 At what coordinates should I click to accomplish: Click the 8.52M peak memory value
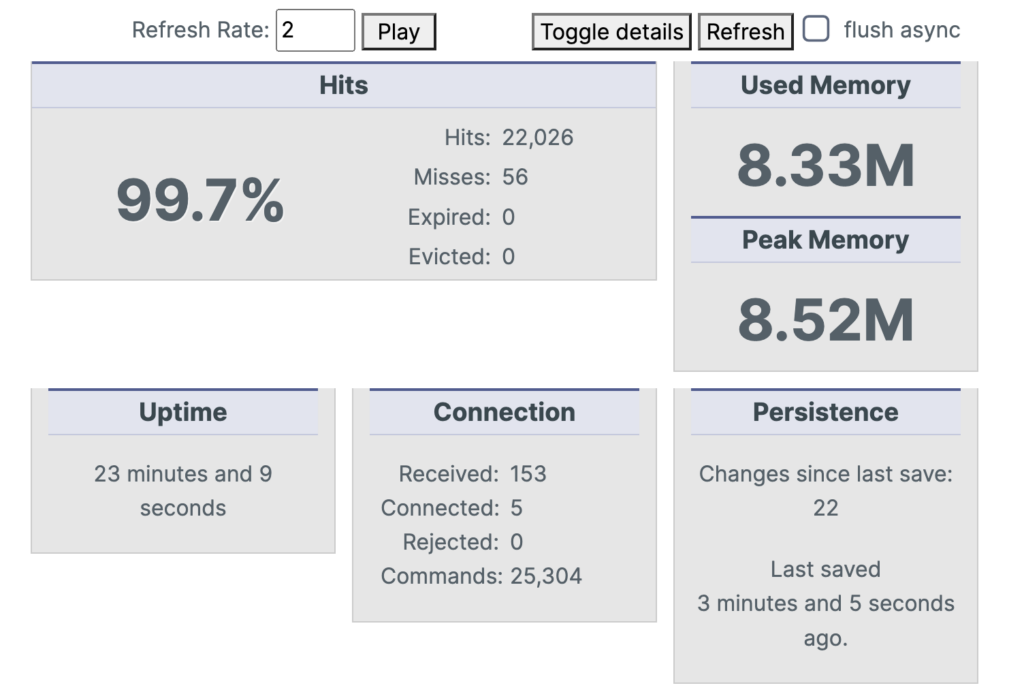(825, 318)
